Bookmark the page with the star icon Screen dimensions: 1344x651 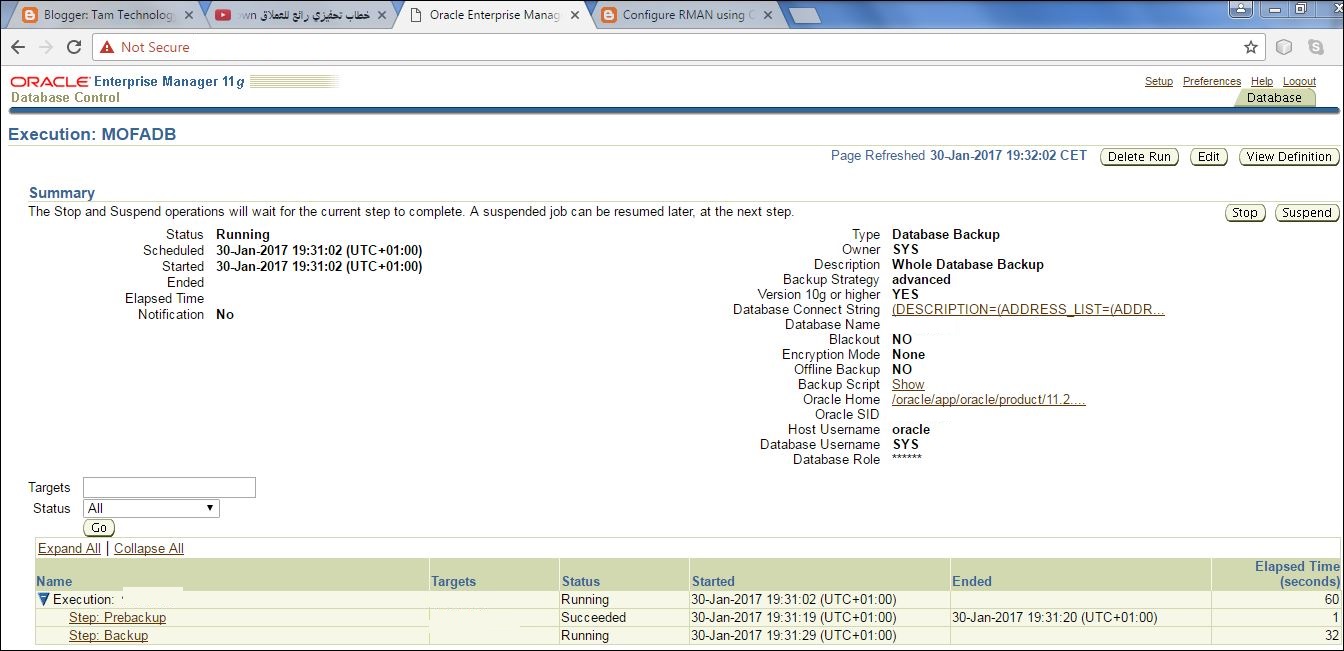click(x=1250, y=47)
